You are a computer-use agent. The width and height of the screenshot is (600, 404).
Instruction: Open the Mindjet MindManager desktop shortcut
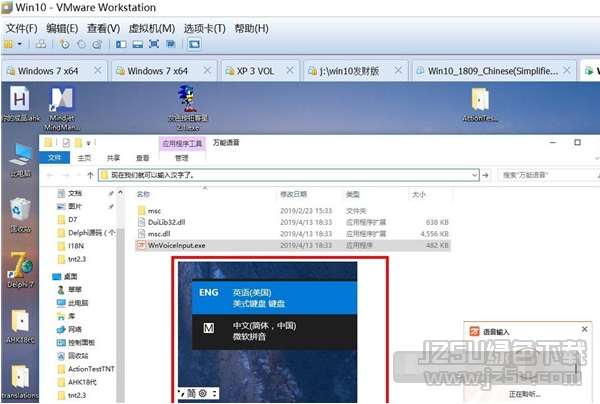(x=62, y=109)
